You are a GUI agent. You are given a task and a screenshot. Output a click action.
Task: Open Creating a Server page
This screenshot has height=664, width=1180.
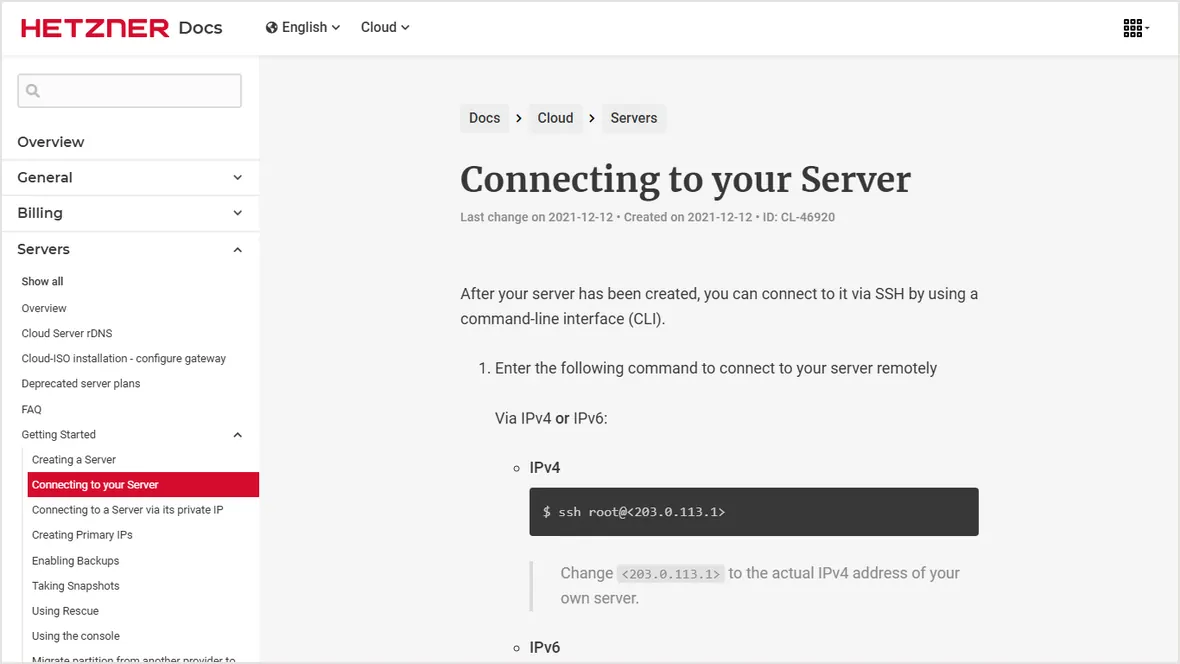coord(74,459)
